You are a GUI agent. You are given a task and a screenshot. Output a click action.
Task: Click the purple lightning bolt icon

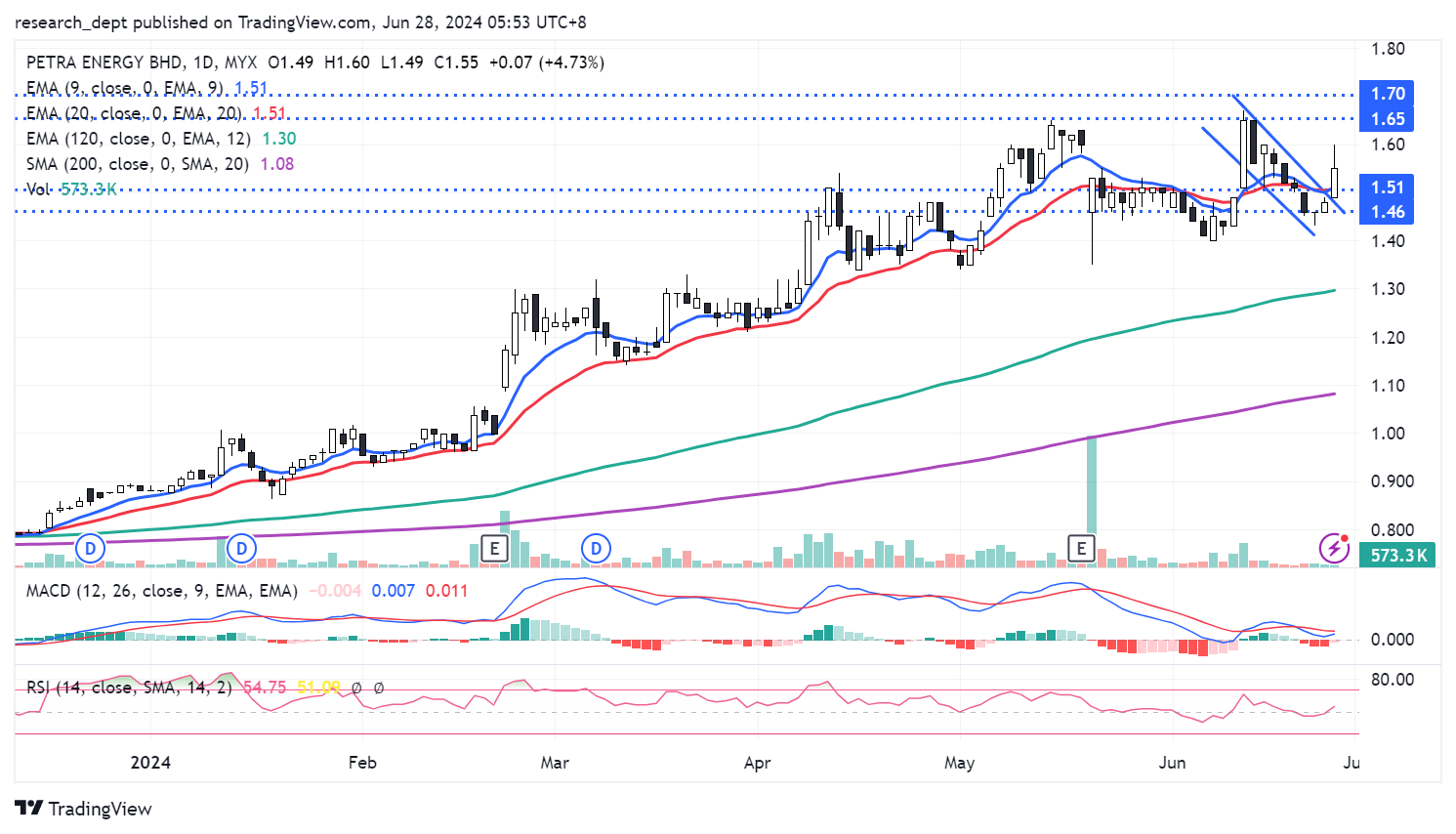pyautogui.click(x=1334, y=549)
